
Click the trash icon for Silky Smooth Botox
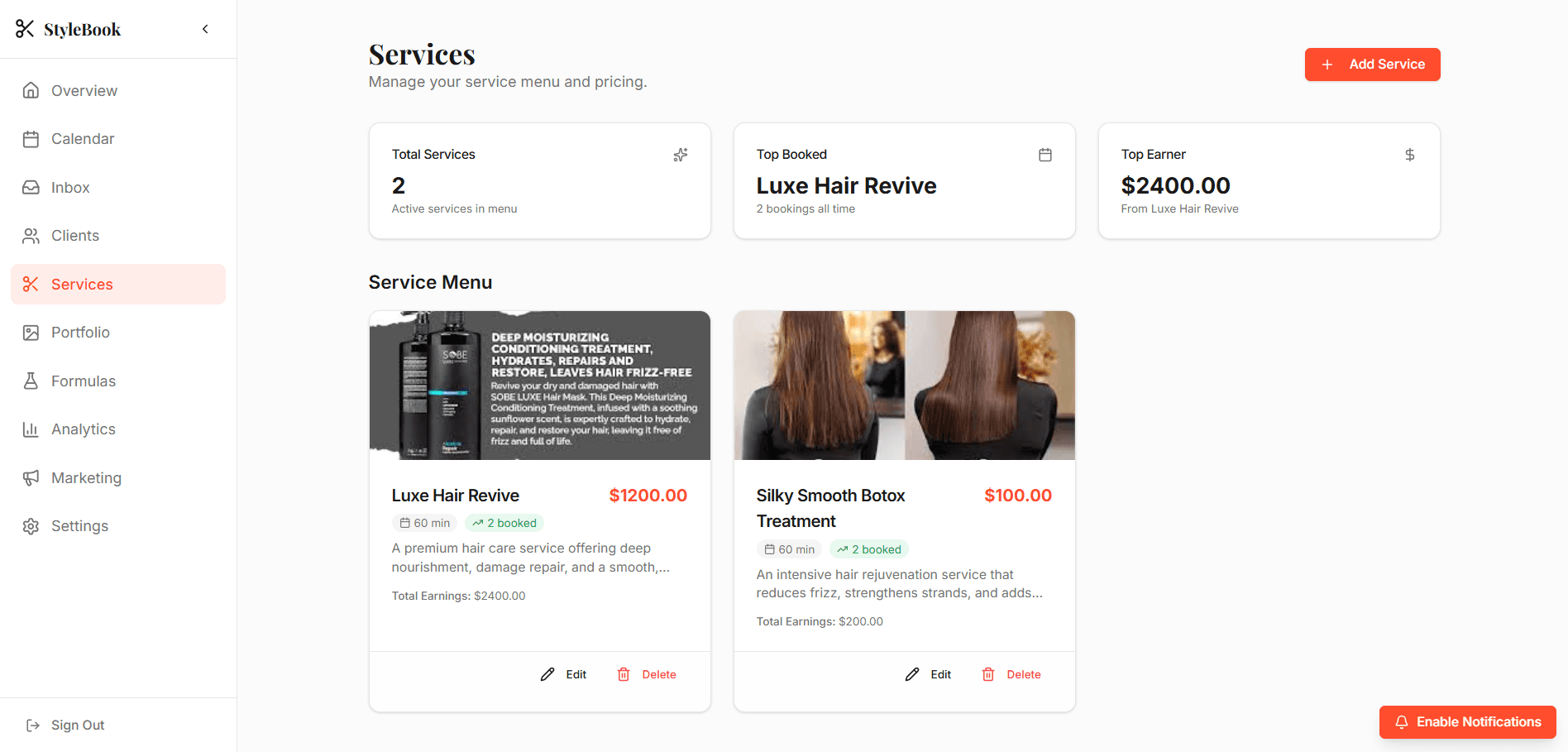click(988, 675)
